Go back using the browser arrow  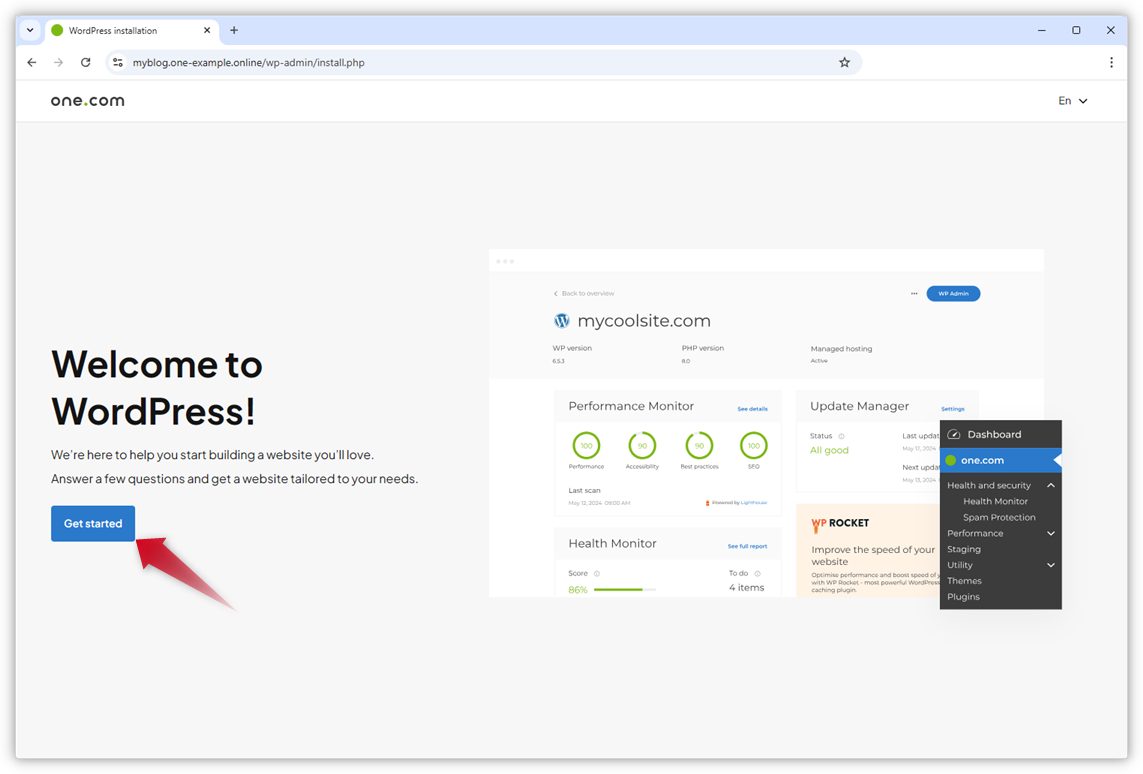click(x=31, y=62)
